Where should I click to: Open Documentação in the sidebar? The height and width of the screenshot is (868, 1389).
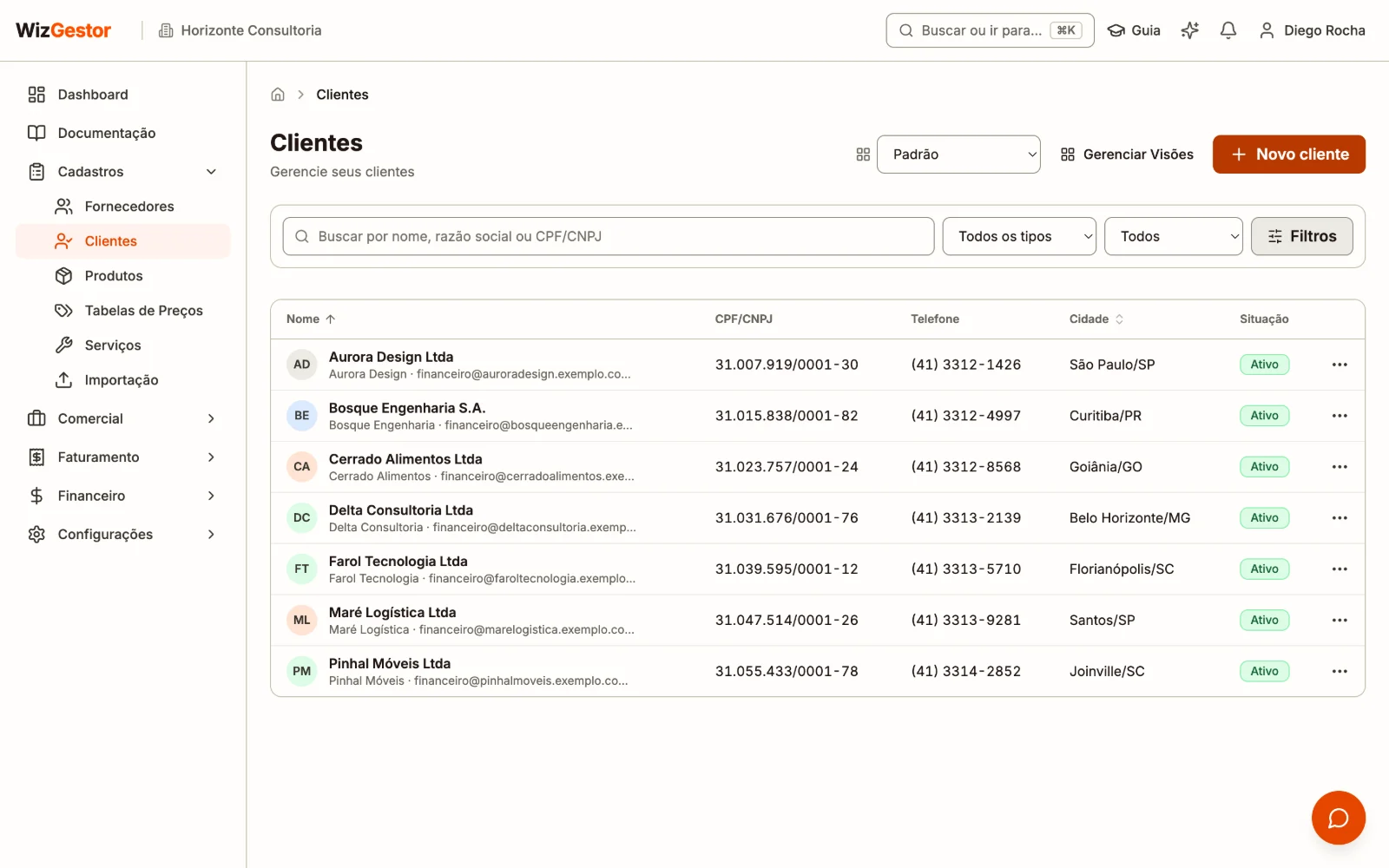click(122, 133)
